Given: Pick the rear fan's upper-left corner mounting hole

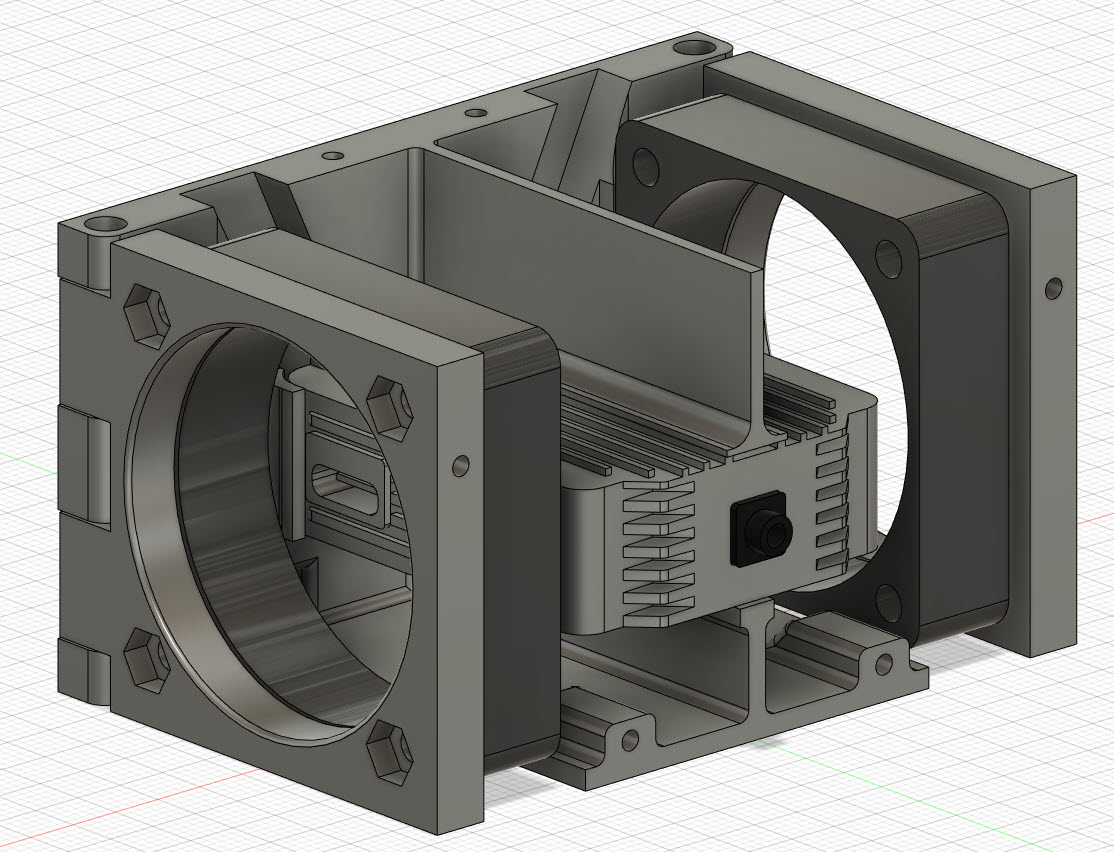Looking at the screenshot, I should 645,166.
